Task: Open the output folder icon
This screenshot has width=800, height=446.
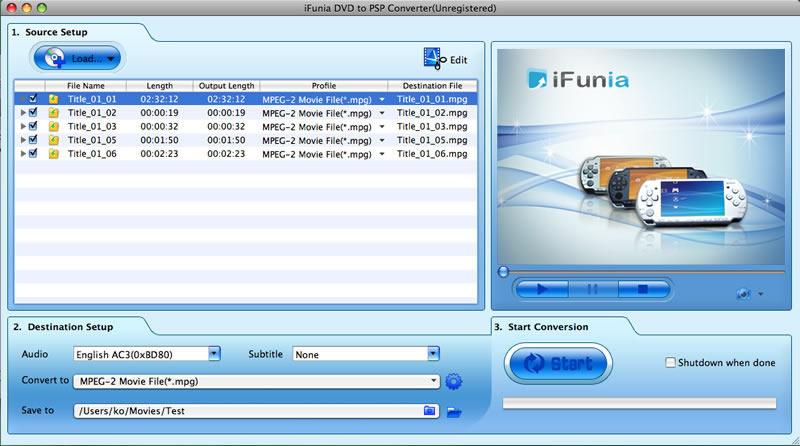Action: click(454, 412)
